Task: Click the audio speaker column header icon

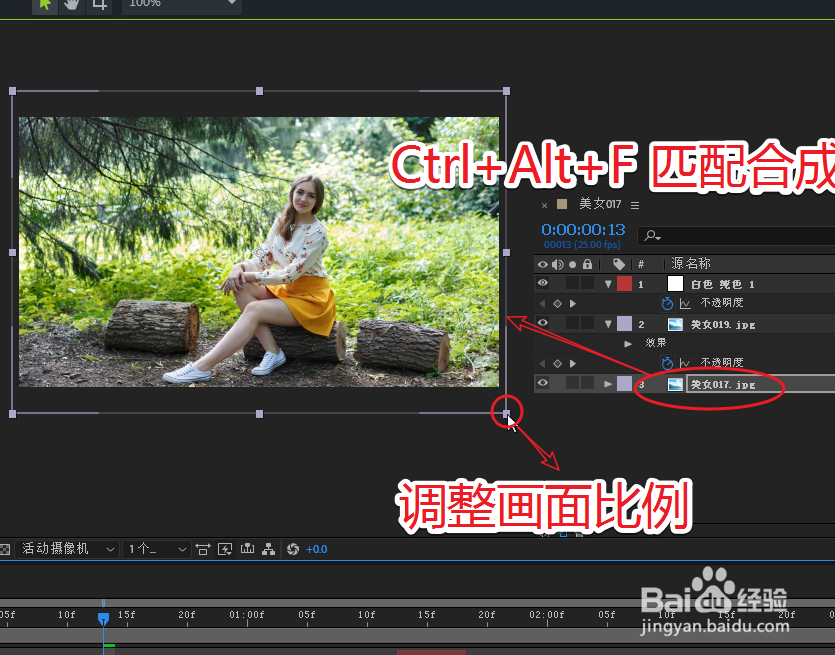Action: tap(558, 264)
